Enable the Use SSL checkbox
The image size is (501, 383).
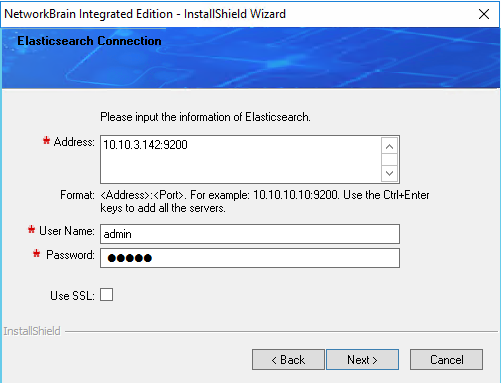pyautogui.click(x=107, y=295)
